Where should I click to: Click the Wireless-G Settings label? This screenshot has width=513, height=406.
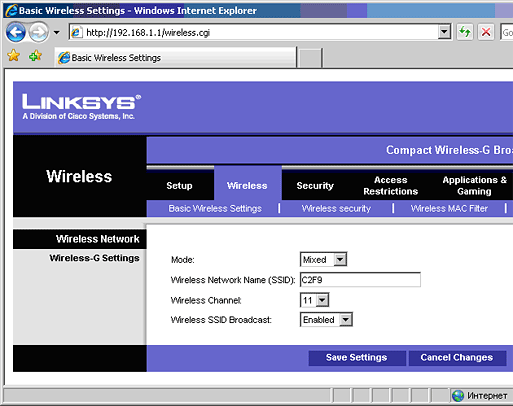point(94,258)
